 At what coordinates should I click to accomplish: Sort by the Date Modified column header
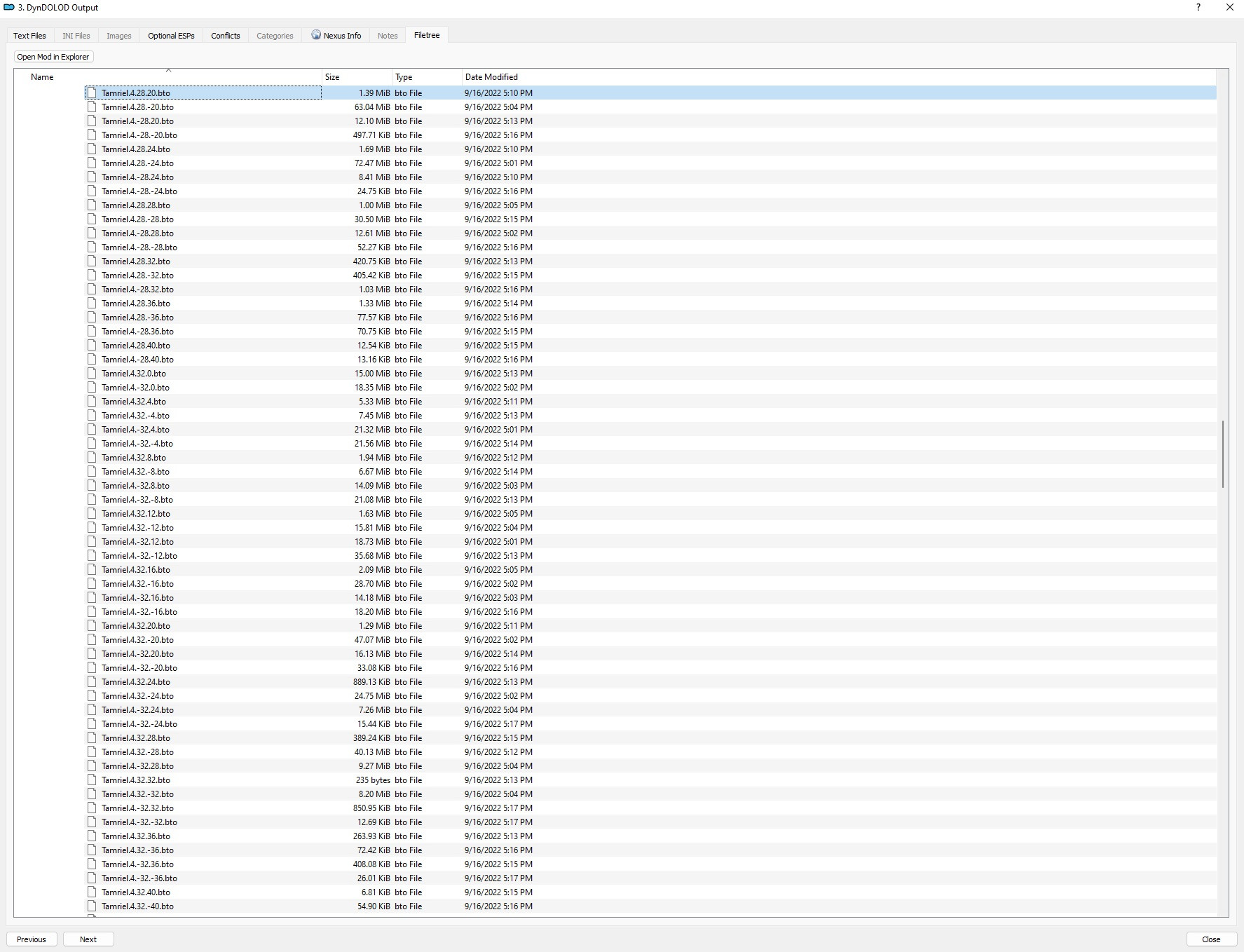pyautogui.click(x=839, y=77)
